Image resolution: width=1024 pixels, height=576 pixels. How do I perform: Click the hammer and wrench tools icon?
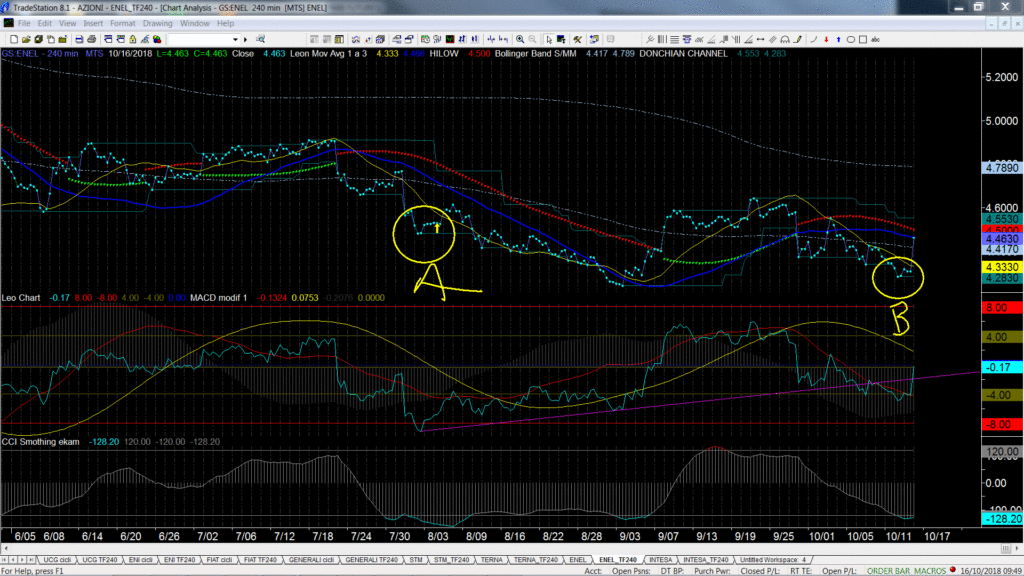(x=577, y=40)
